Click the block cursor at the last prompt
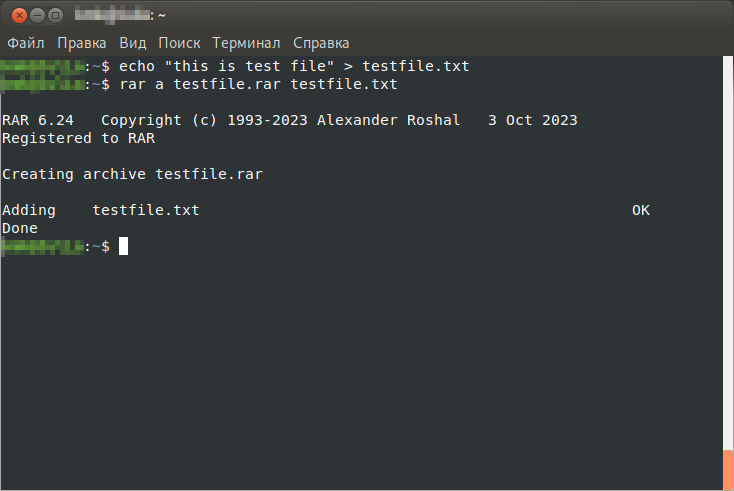734x491 pixels. pyautogui.click(x=123, y=246)
